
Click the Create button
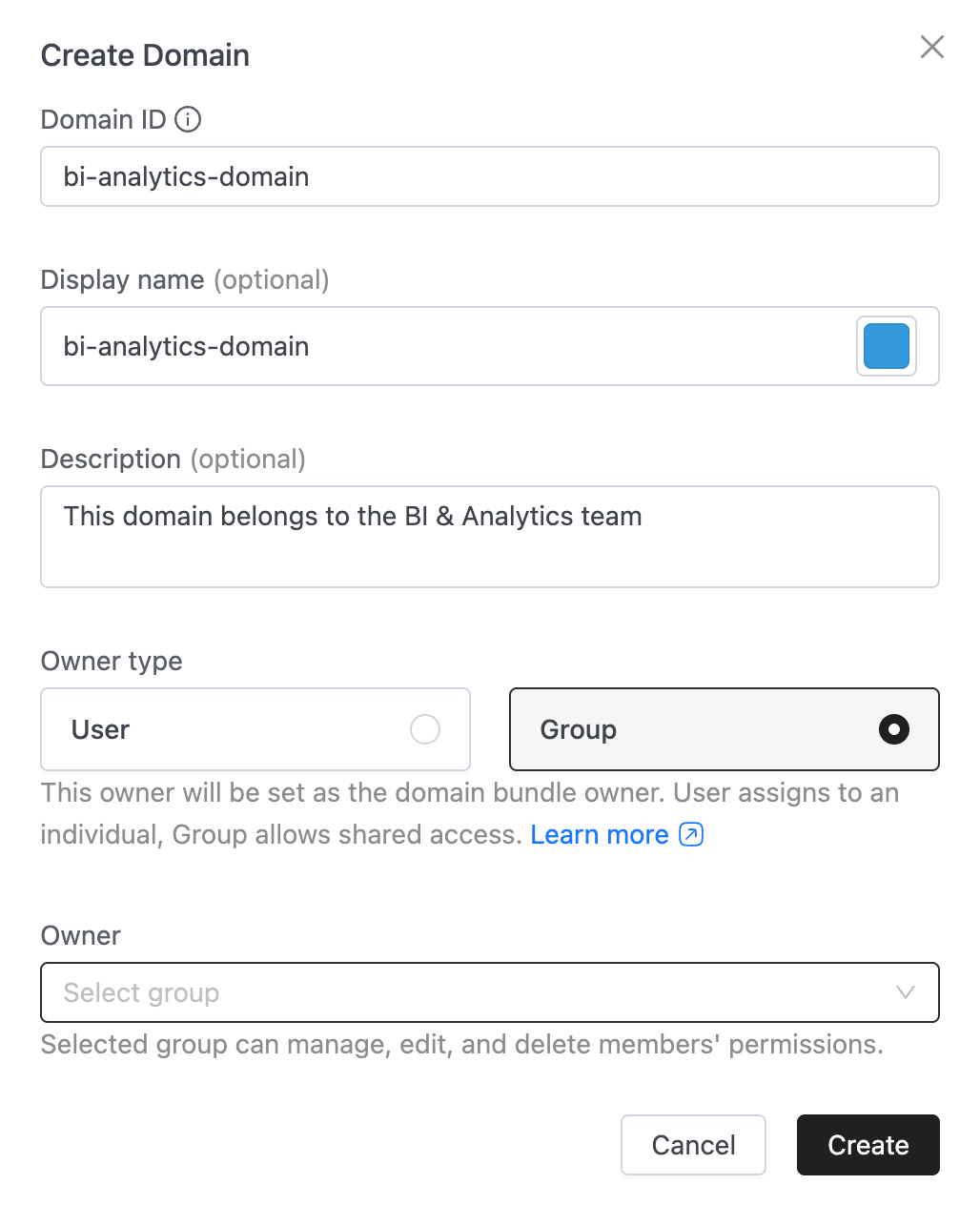[x=868, y=1145]
